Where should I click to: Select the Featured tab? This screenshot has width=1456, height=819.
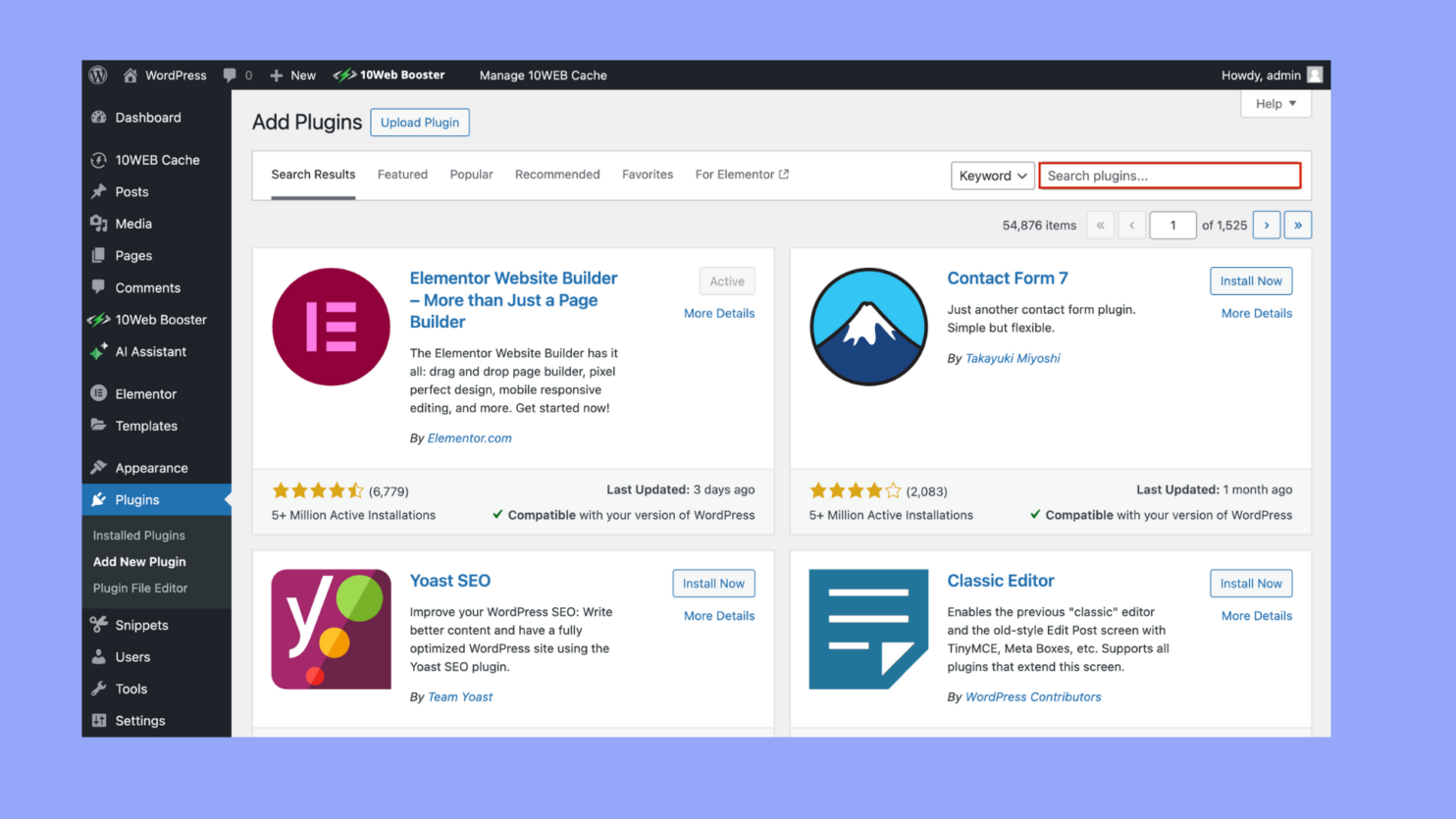click(x=402, y=174)
